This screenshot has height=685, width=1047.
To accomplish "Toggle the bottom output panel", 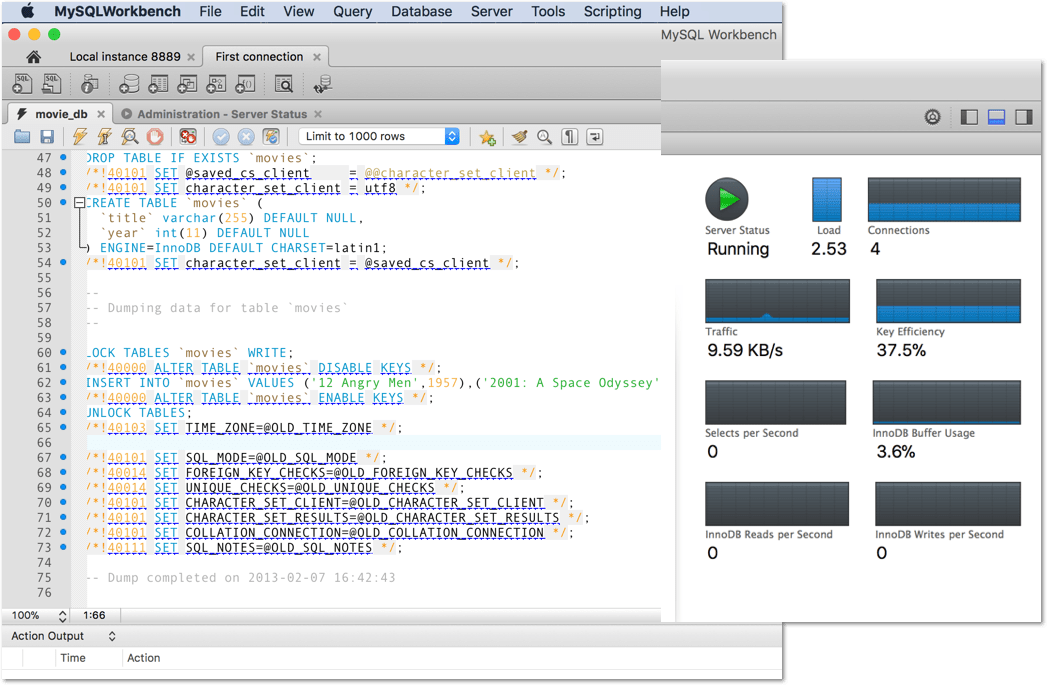I will [x=996, y=117].
